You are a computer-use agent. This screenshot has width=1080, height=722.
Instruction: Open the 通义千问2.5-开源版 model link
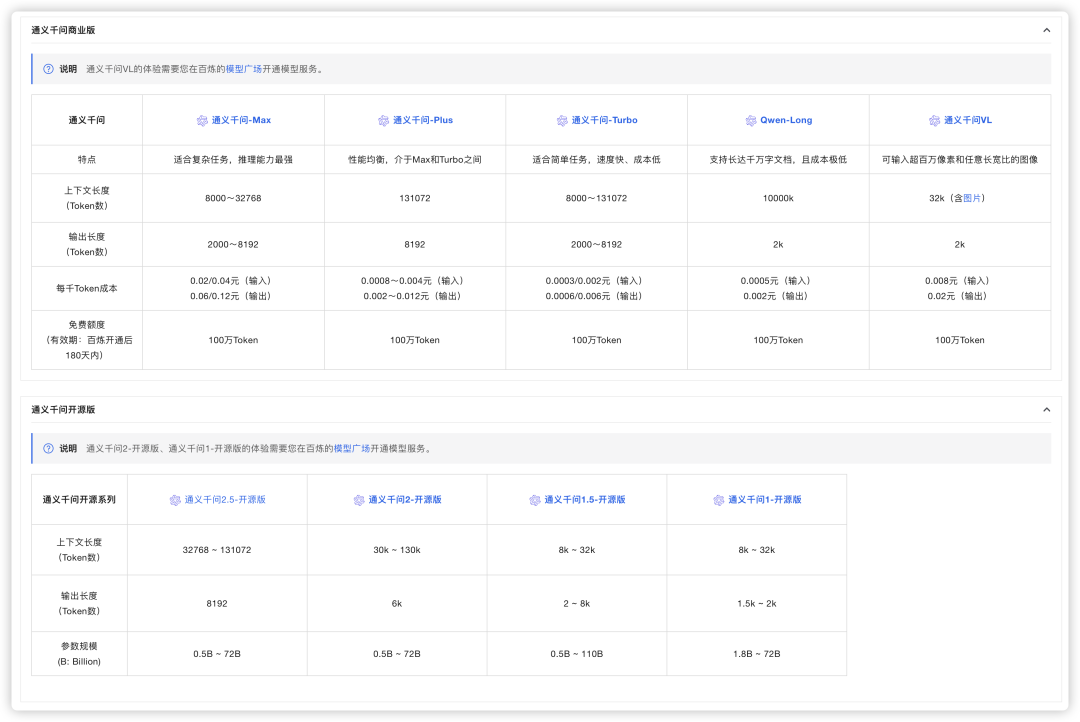(x=225, y=500)
